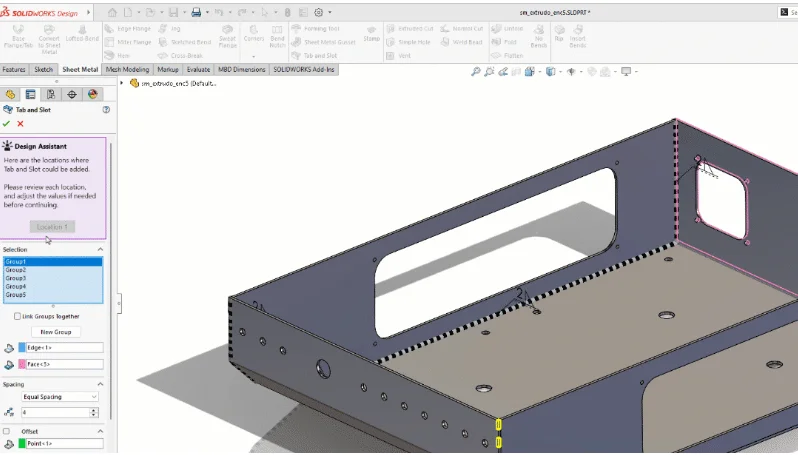This screenshot has height=455, width=798.
Task: Switch to the PropertyManager tab icon
Action: tap(31, 94)
